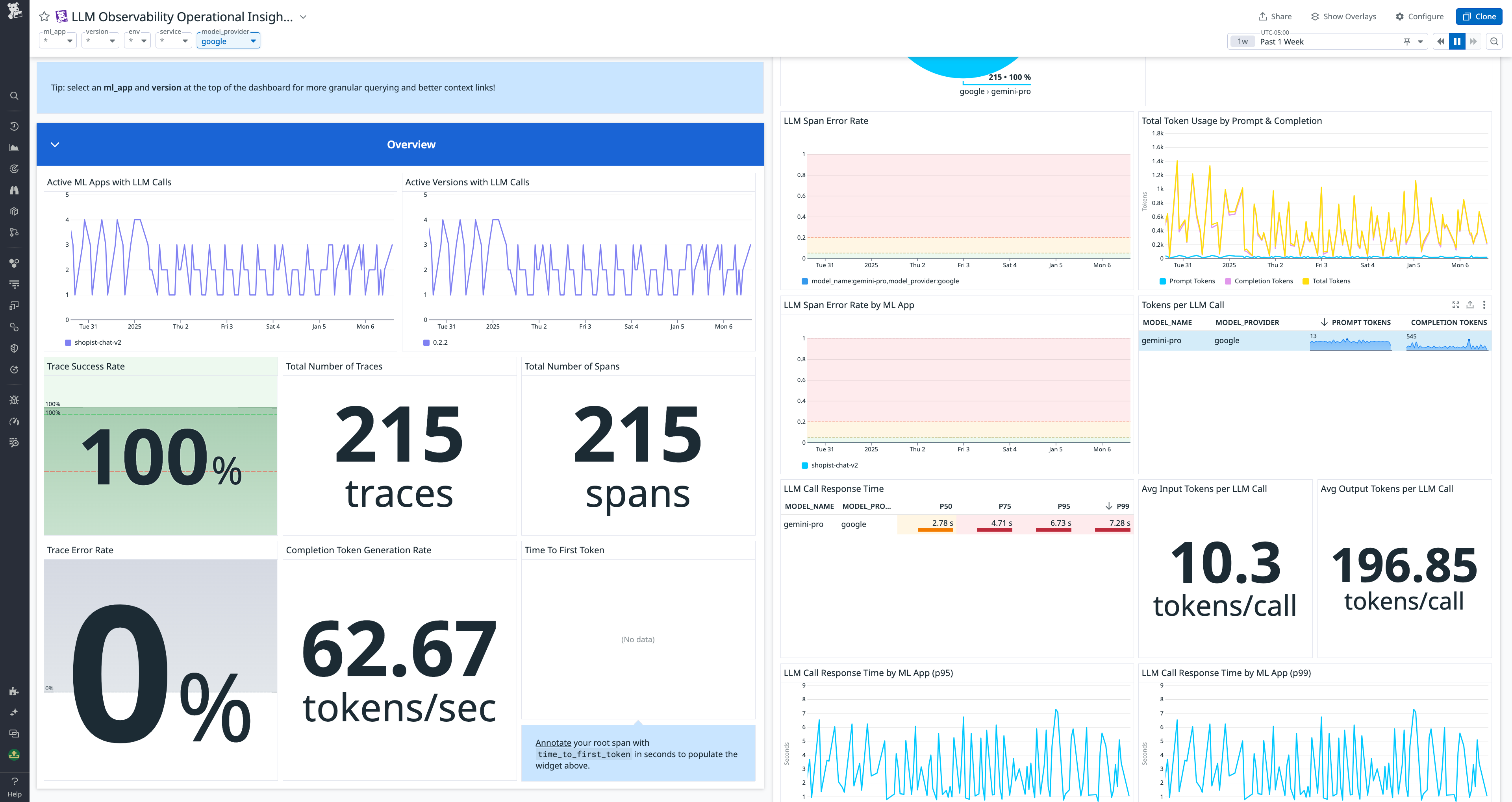Select the Watchdog binoculars icon
The image size is (1512, 802).
point(13,190)
